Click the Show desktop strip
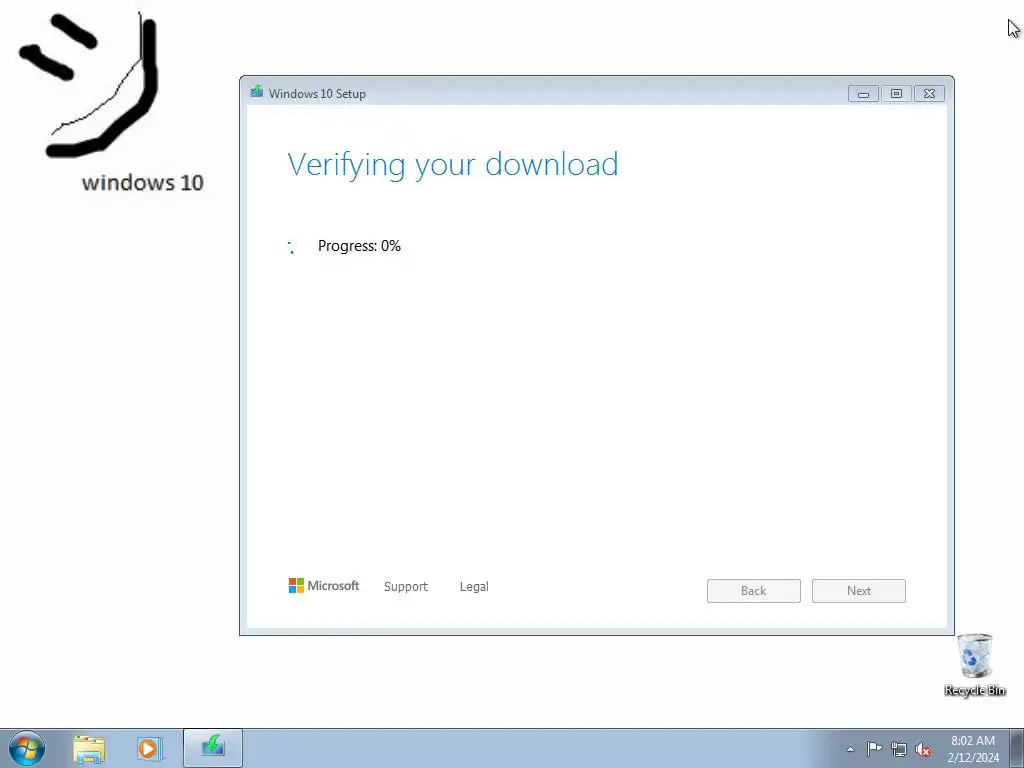The width and height of the screenshot is (1024, 768). click(x=1016, y=748)
